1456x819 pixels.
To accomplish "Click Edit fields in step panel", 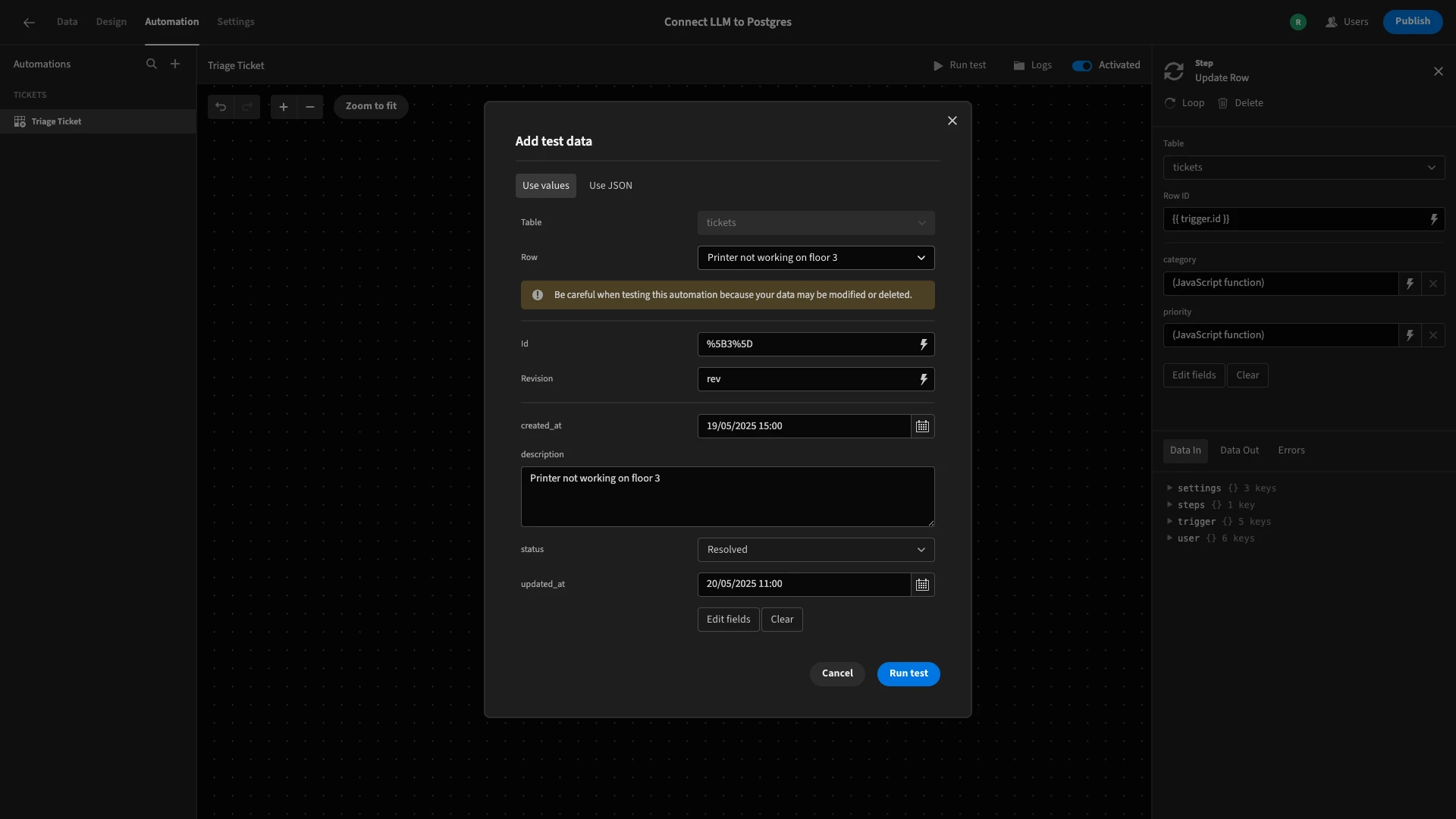I will (x=1194, y=375).
